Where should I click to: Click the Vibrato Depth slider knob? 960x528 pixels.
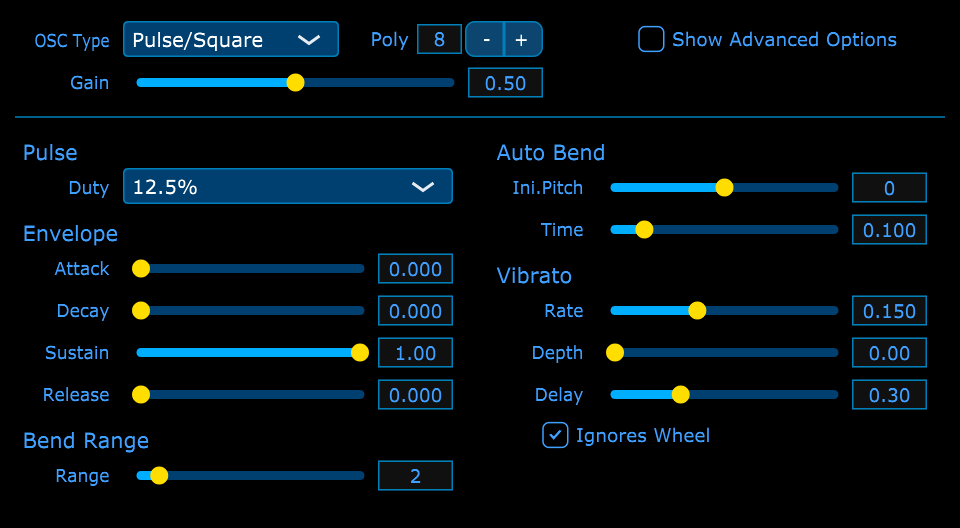615,352
